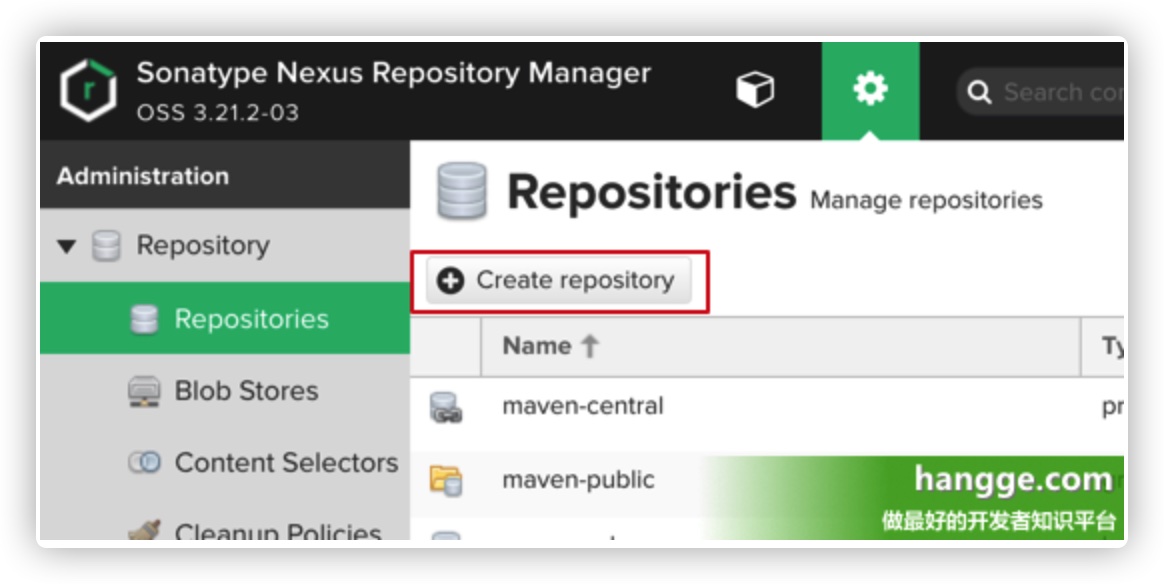Open Blob Stores in sidebar
The image size is (1164, 584).
[x=225, y=390]
